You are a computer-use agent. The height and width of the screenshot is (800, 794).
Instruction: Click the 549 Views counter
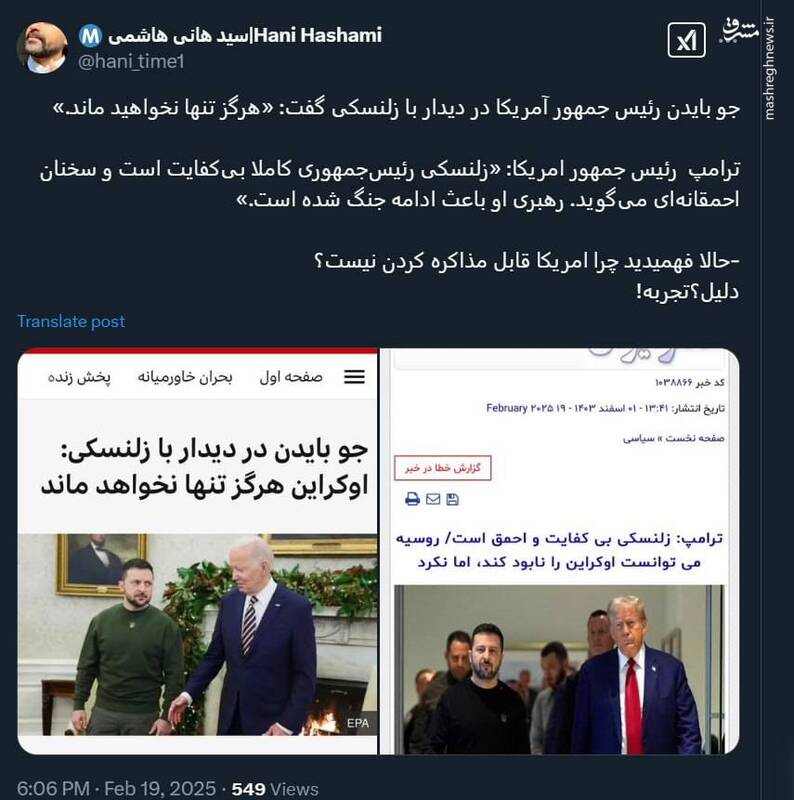pos(275,789)
